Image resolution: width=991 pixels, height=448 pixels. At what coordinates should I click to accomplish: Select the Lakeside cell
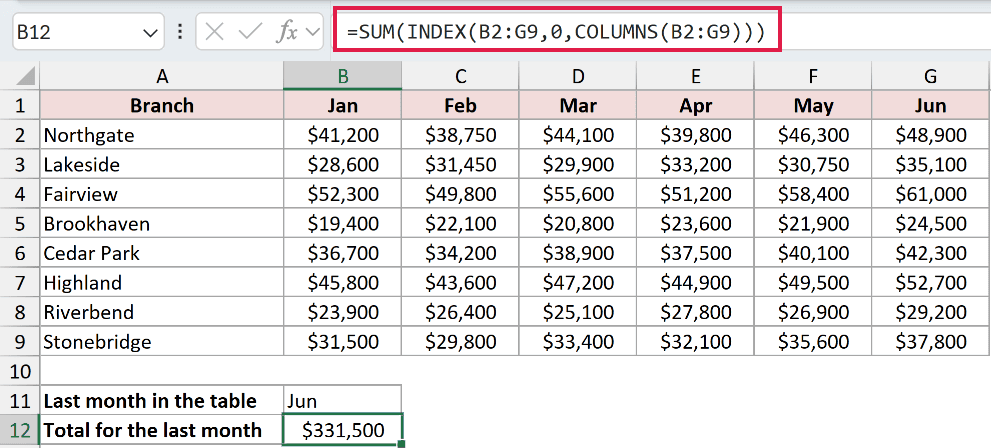pos(162,164)
